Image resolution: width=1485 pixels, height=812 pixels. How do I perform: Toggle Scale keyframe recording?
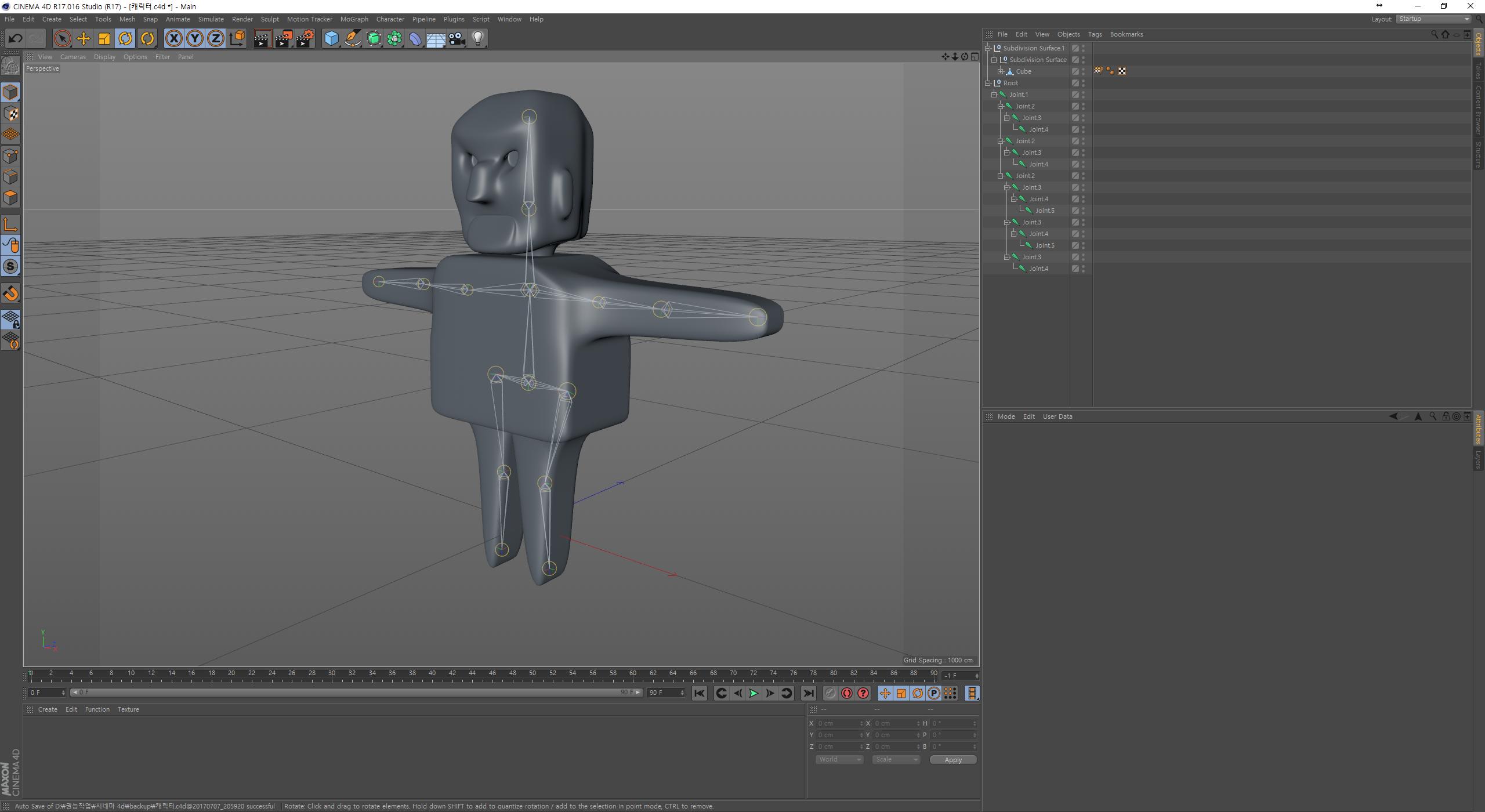[901, 693]
